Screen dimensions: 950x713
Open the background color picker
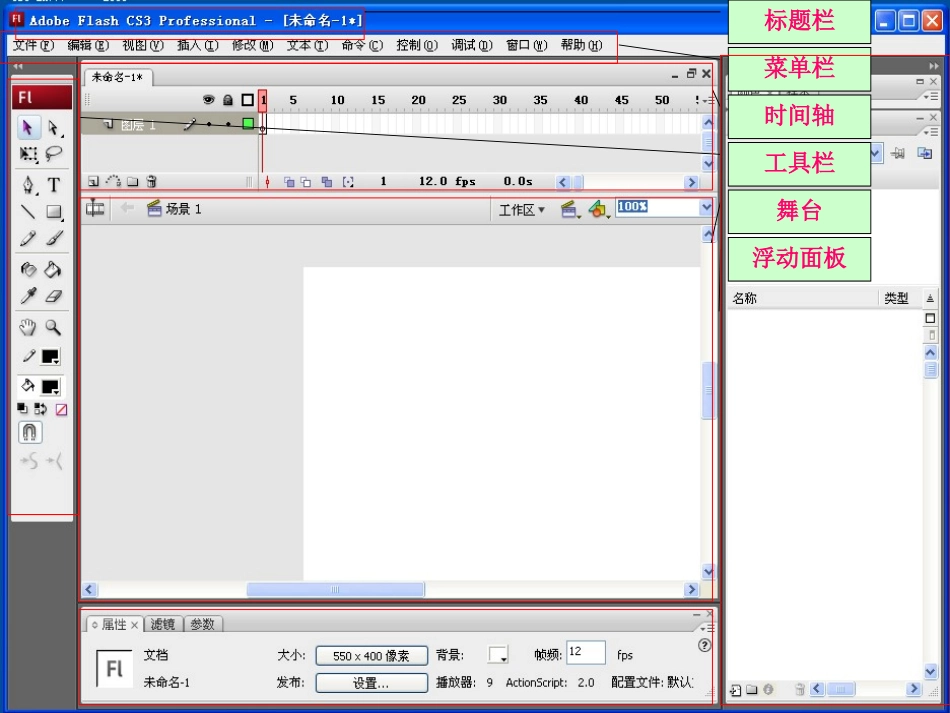pyautogui.click(x=498, y=655)
